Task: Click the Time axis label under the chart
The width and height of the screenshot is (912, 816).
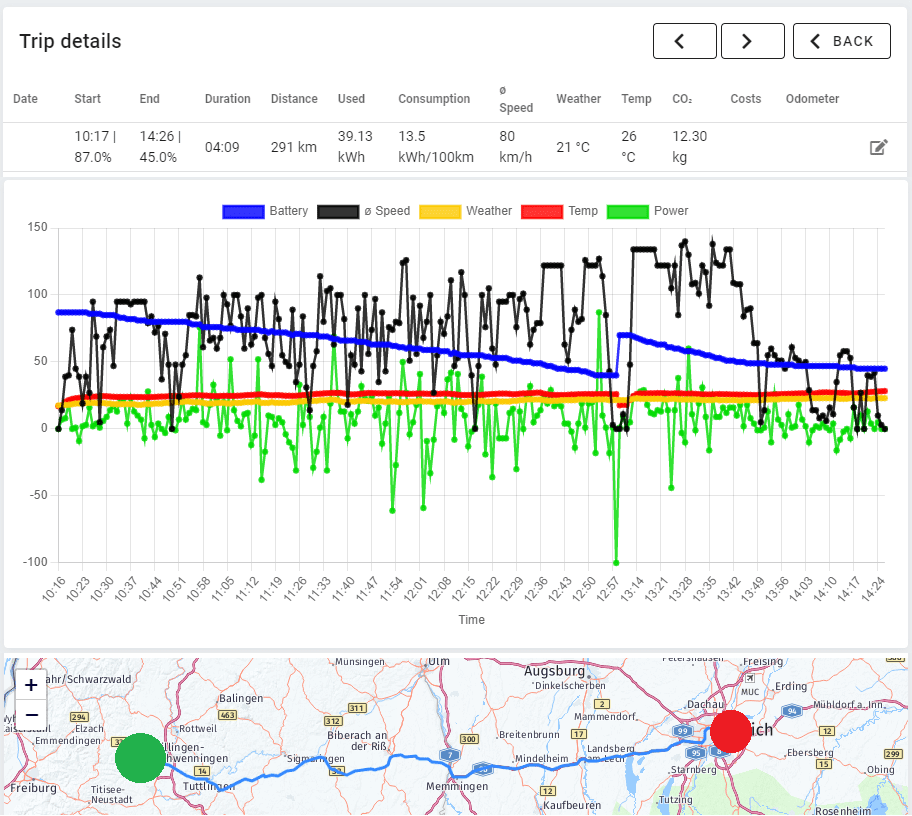Action: pos(471,620)
